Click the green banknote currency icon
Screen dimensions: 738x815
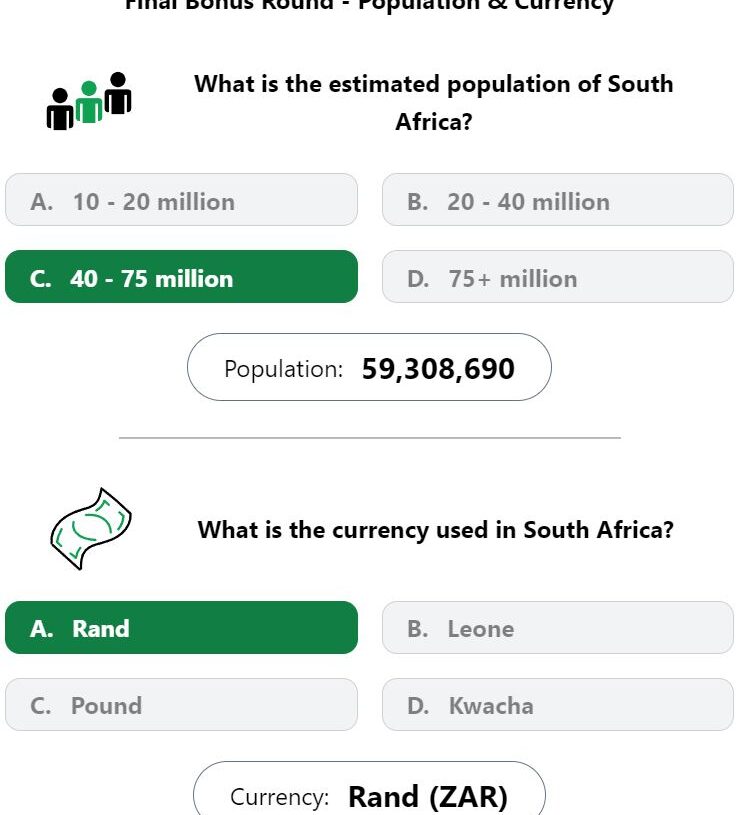(91, 529)
